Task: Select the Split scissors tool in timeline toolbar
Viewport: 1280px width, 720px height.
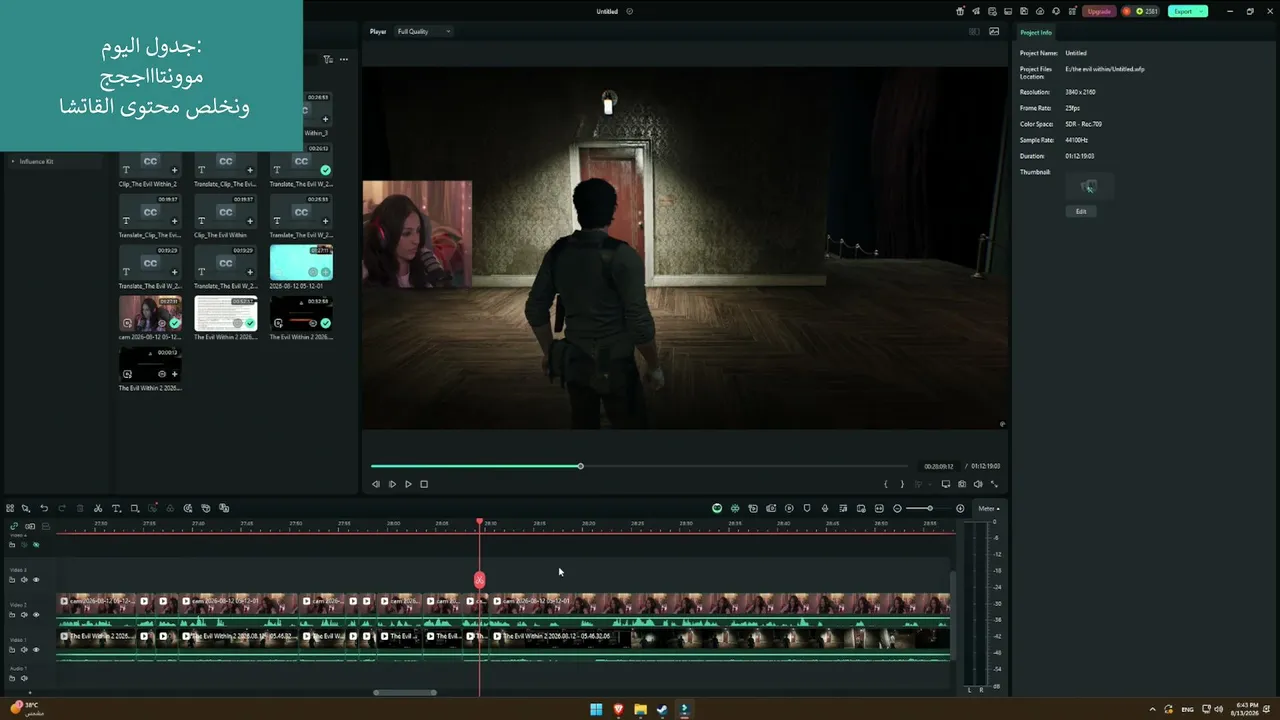Action: click(98, 508)
